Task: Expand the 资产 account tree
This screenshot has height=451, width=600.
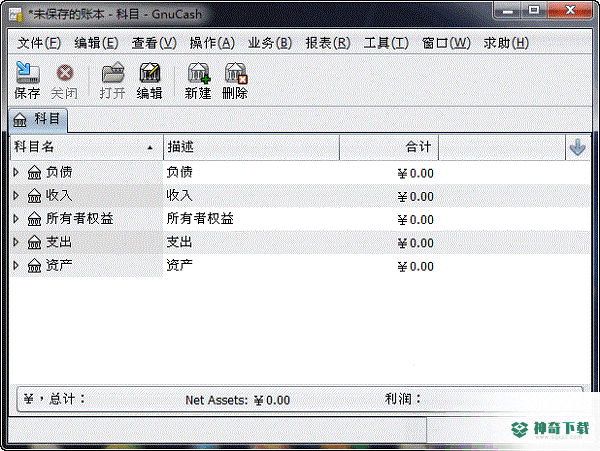Action: [x=16, y=265]
